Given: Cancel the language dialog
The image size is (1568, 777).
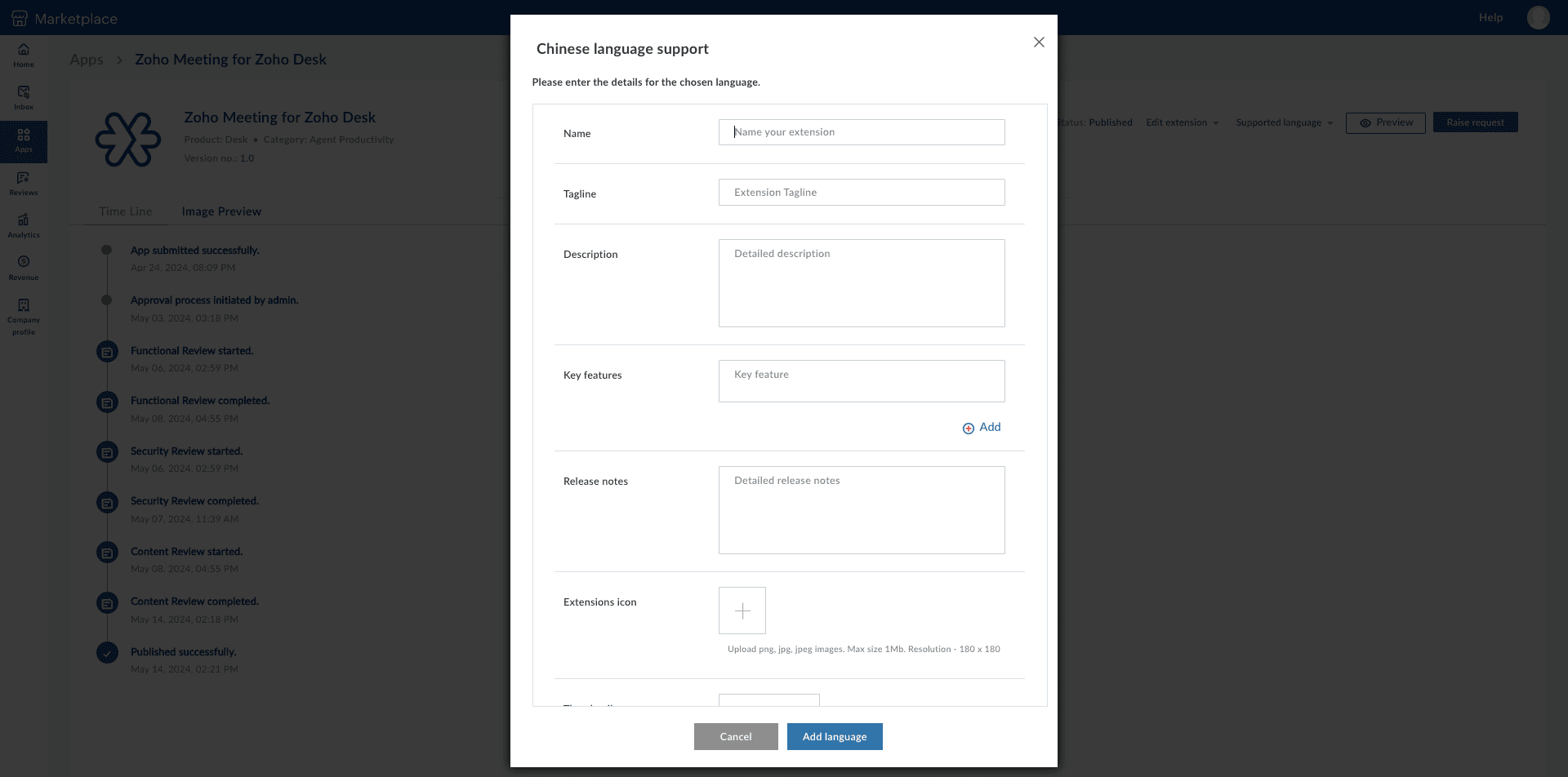Looking at the screenshot, I should point(736,736).
